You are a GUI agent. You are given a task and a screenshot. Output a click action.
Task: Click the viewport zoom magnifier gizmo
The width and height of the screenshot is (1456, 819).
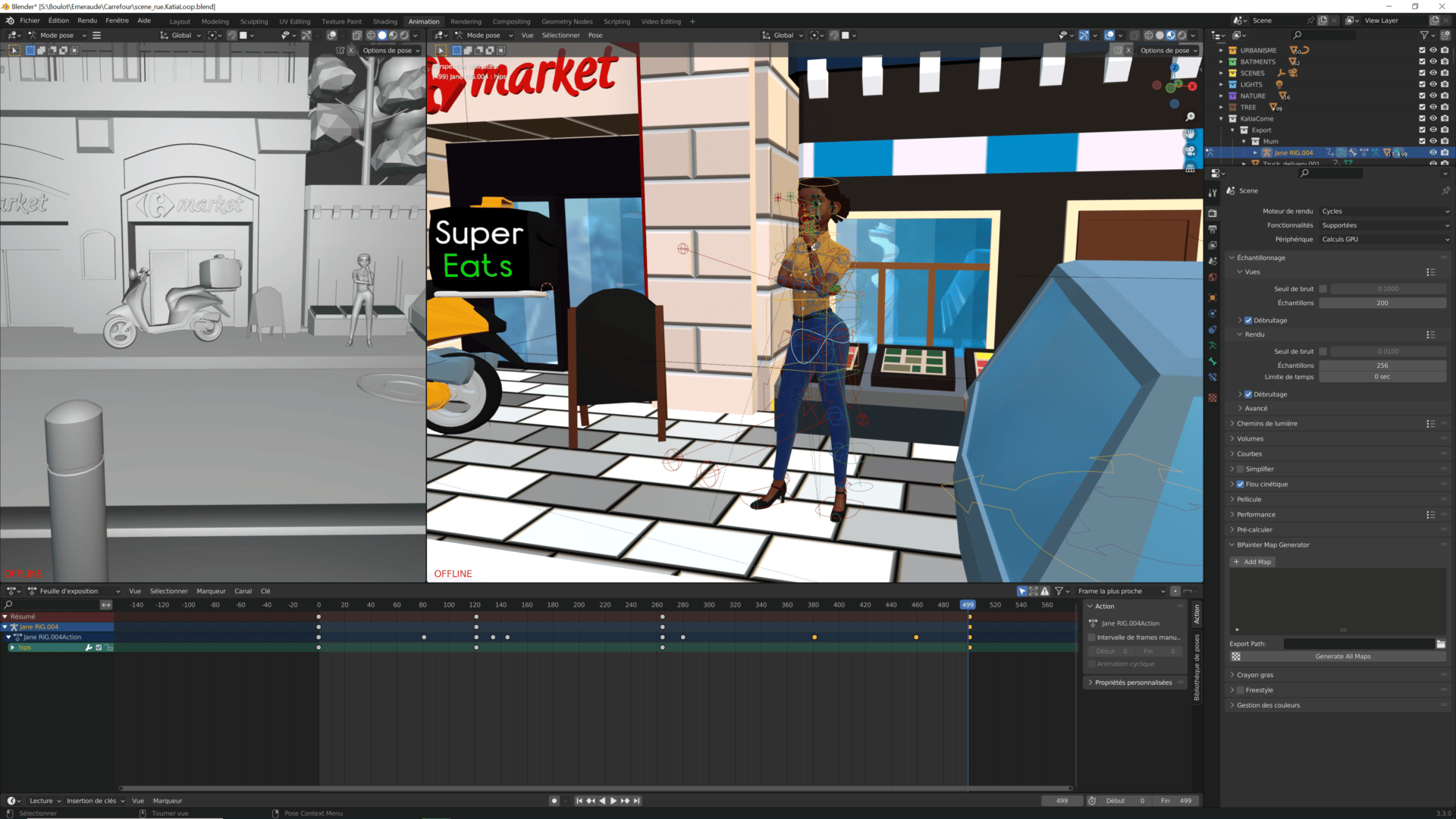coord(1190,117)
